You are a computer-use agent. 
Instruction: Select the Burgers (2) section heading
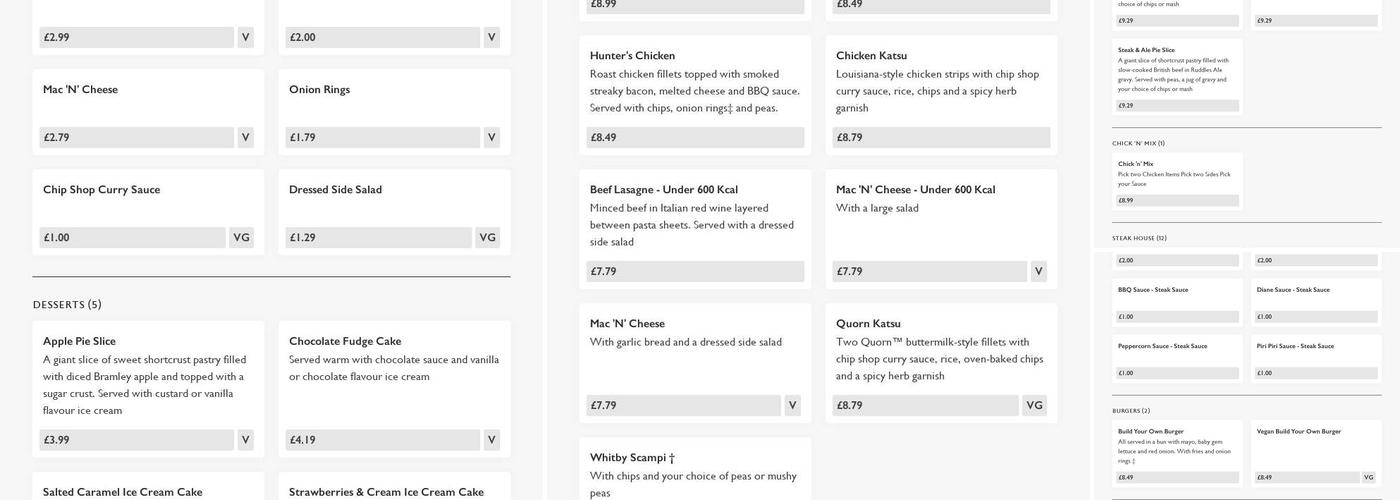[1131, 411]
